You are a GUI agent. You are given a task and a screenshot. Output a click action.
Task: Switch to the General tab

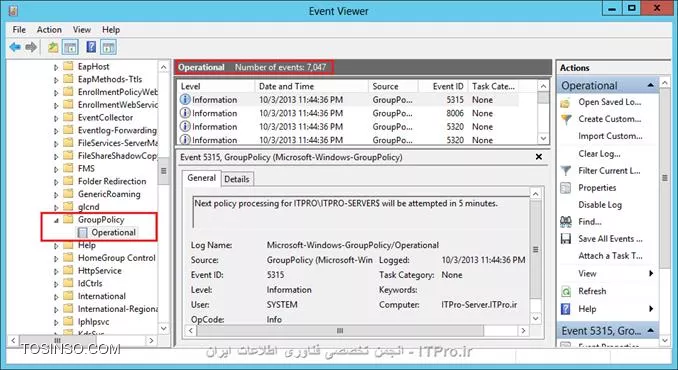(x=201, y=178)
